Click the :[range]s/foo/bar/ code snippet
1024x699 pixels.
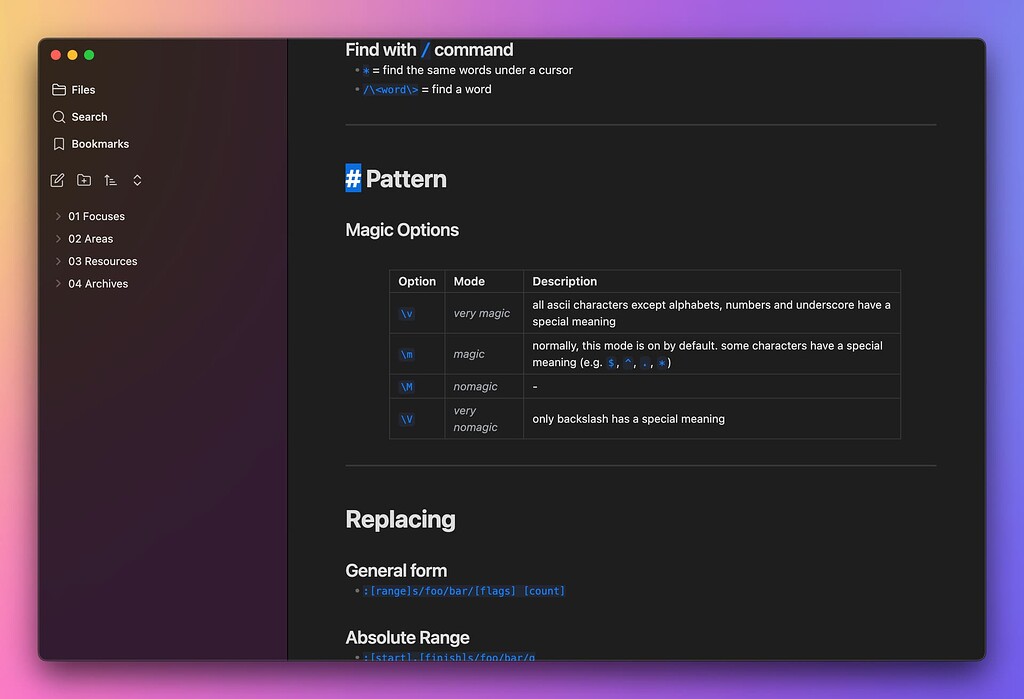pyautogui.click(x=465, y=591)
